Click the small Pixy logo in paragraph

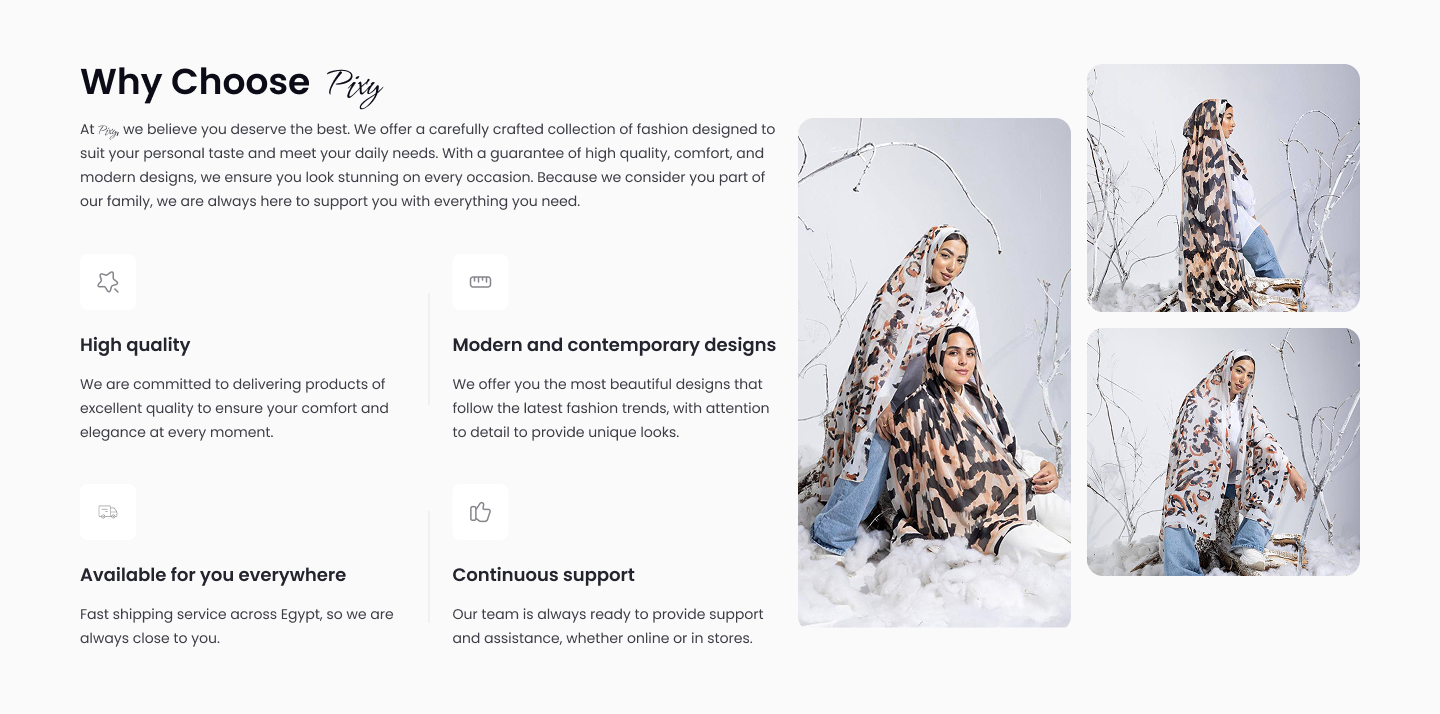tap(109, 130)
